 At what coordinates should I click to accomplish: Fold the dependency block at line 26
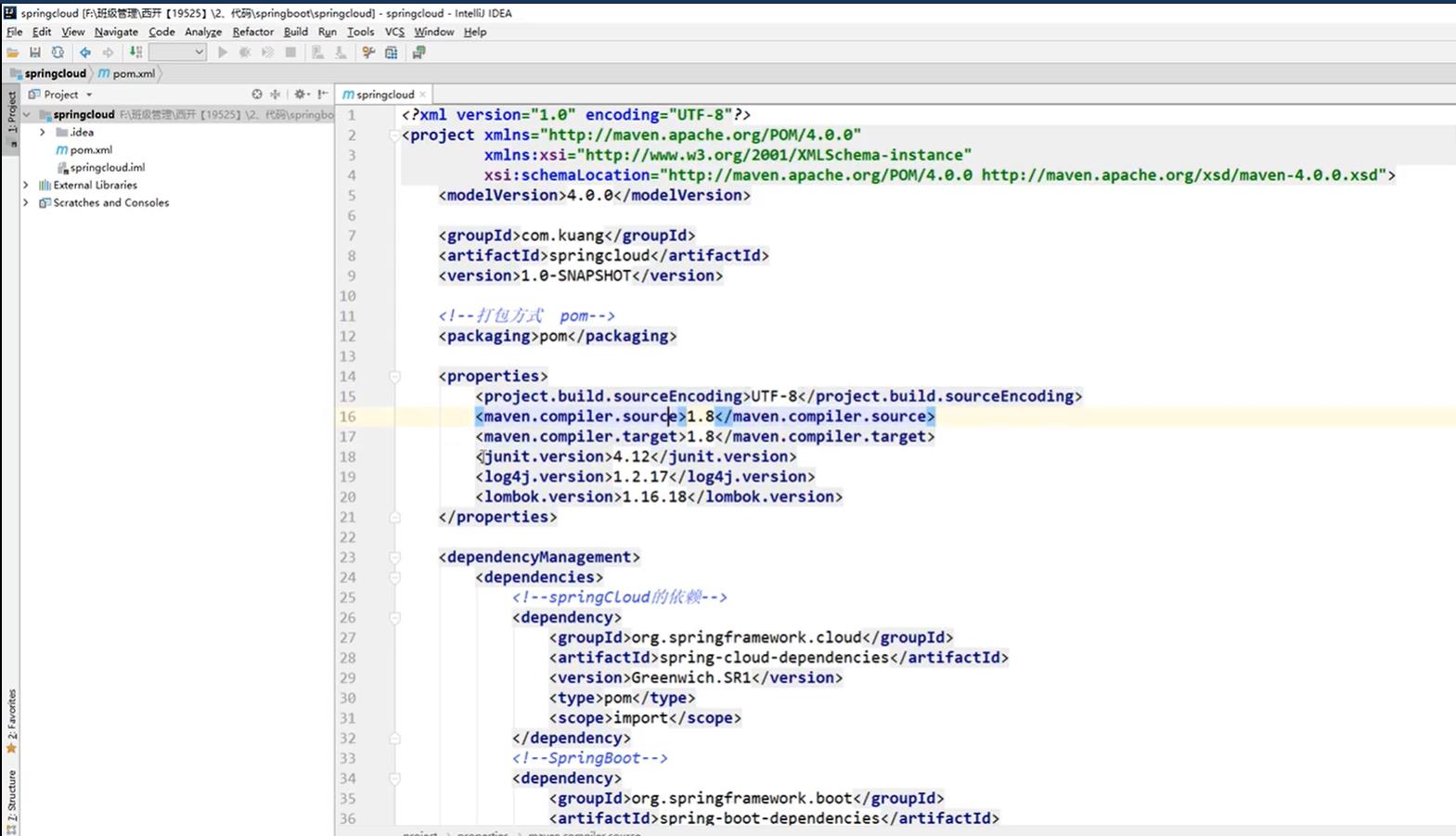[x=394, y=618]
